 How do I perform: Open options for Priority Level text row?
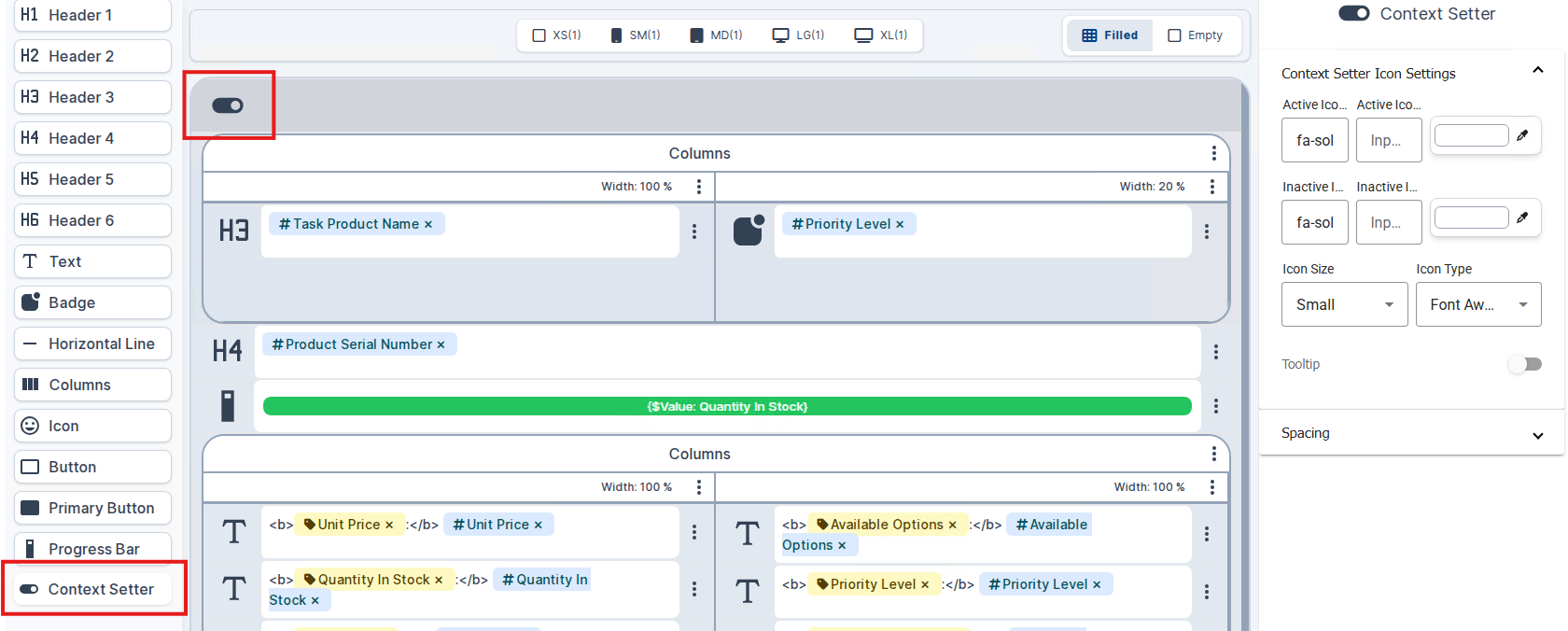1206,592
